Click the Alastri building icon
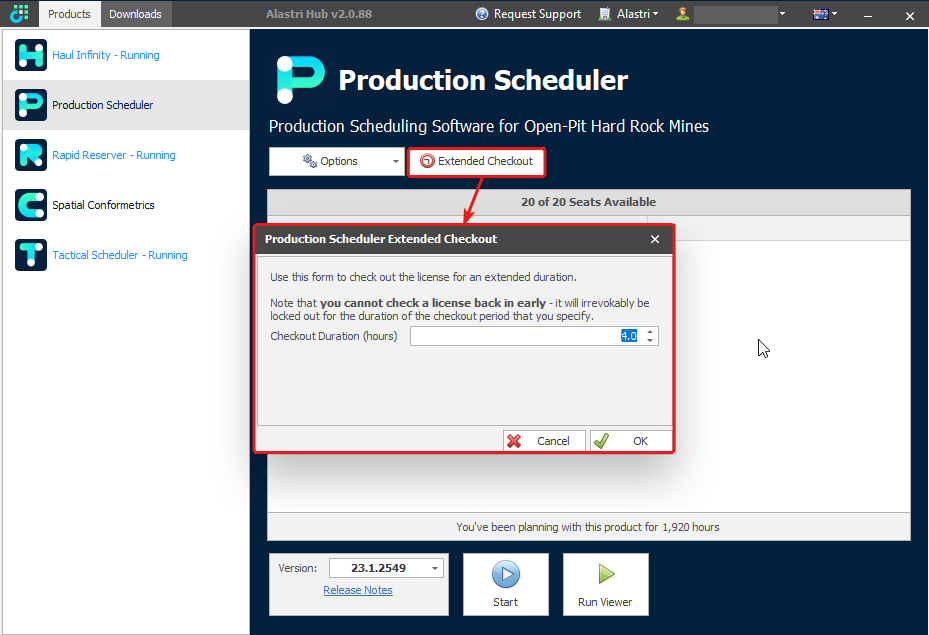 604,14
